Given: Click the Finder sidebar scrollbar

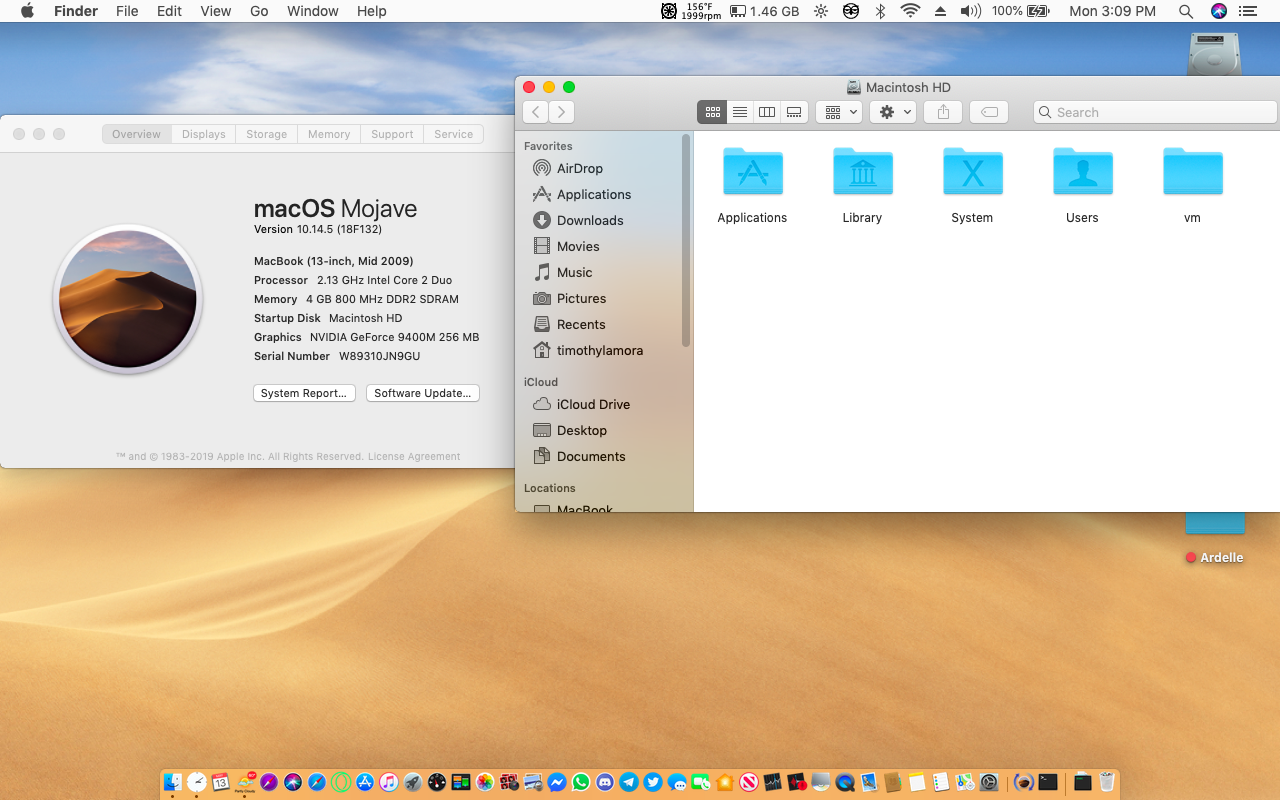Looking at the screenshot, I should 686,240.
